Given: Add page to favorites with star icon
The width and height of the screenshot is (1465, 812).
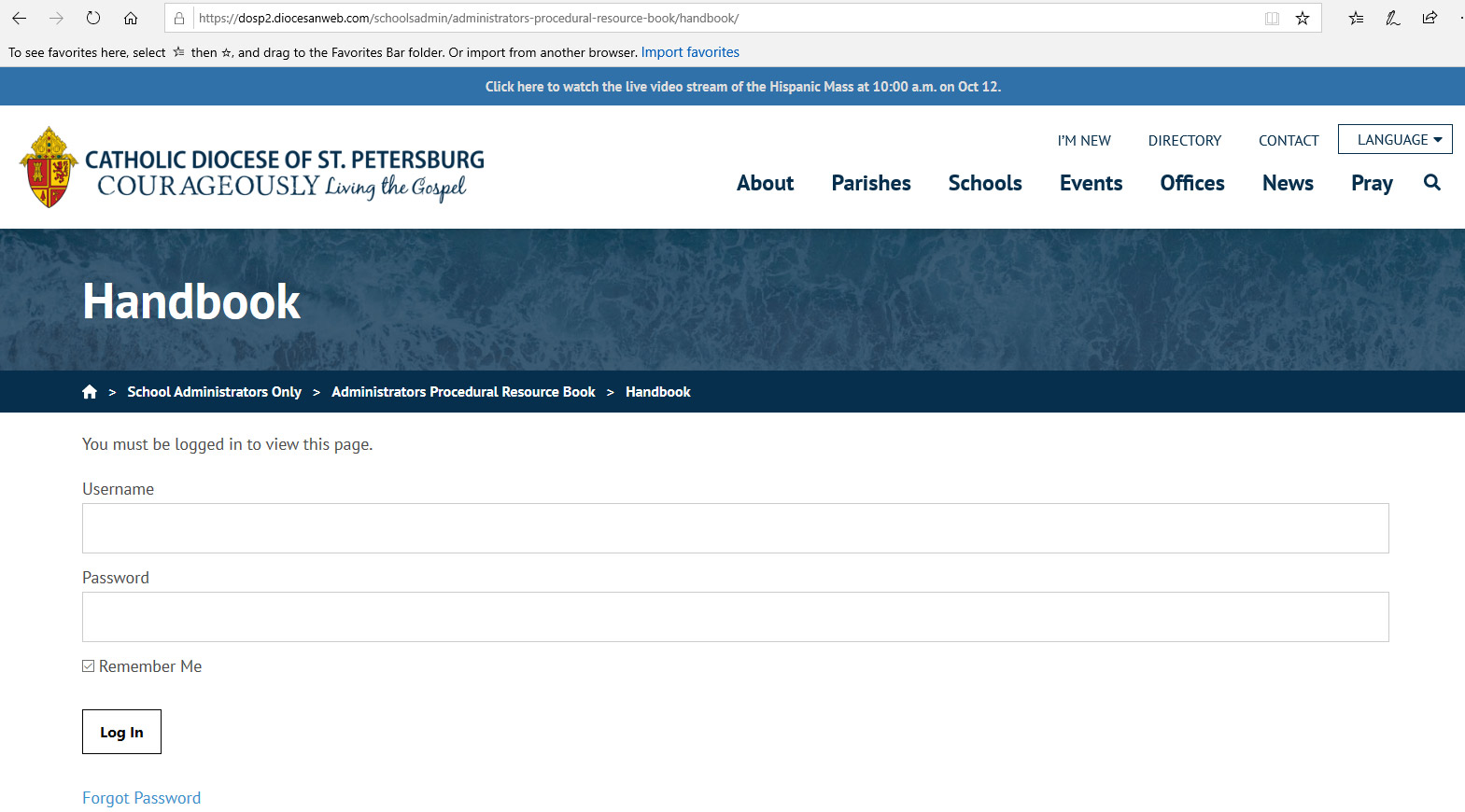Looking at the screenshot, I should [1303, 18].
